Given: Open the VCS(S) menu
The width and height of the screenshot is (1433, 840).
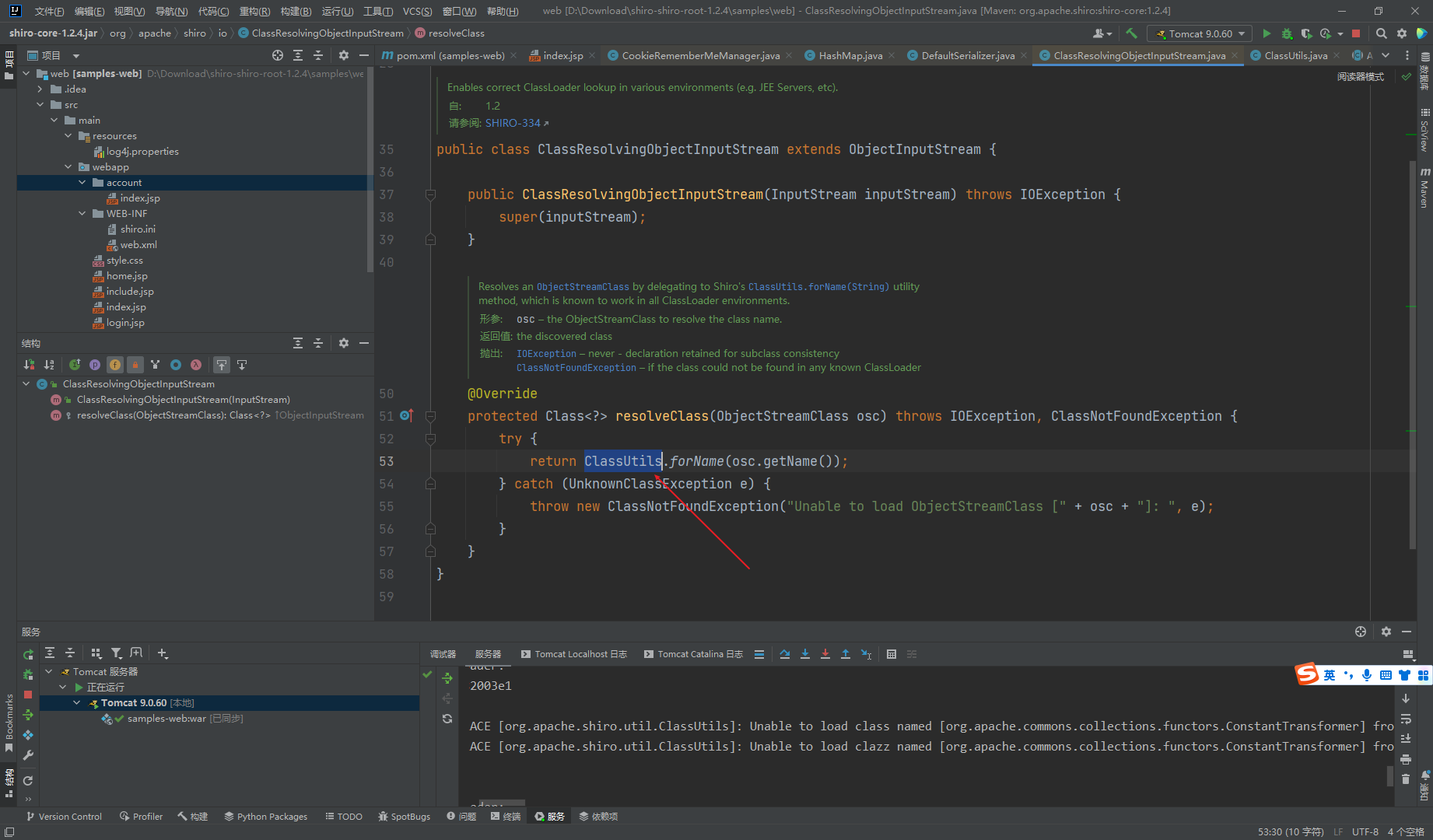Looking at the screenshot, I should 417,11.
